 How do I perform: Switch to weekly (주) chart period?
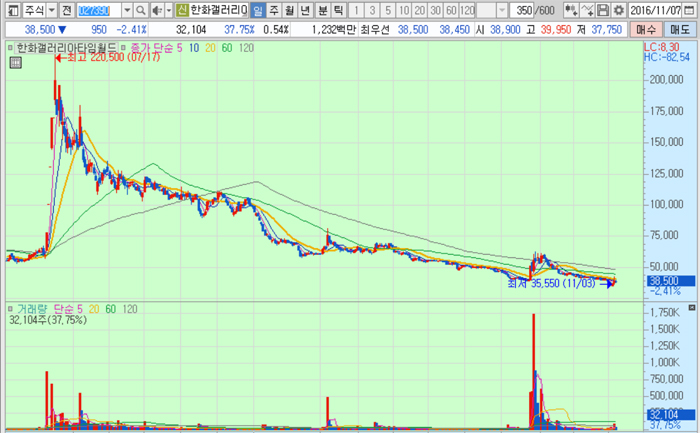click(274, 10)
